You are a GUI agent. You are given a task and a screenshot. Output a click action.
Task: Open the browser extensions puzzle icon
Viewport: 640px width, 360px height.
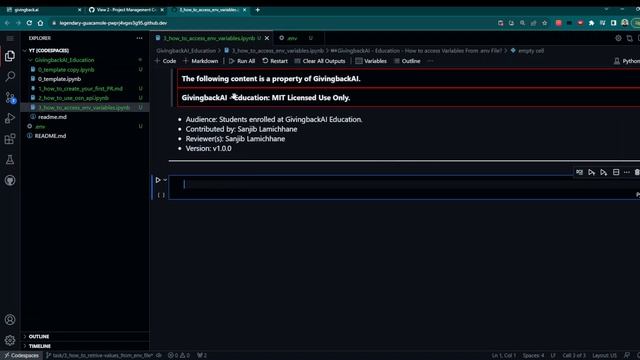click(591, 23)
